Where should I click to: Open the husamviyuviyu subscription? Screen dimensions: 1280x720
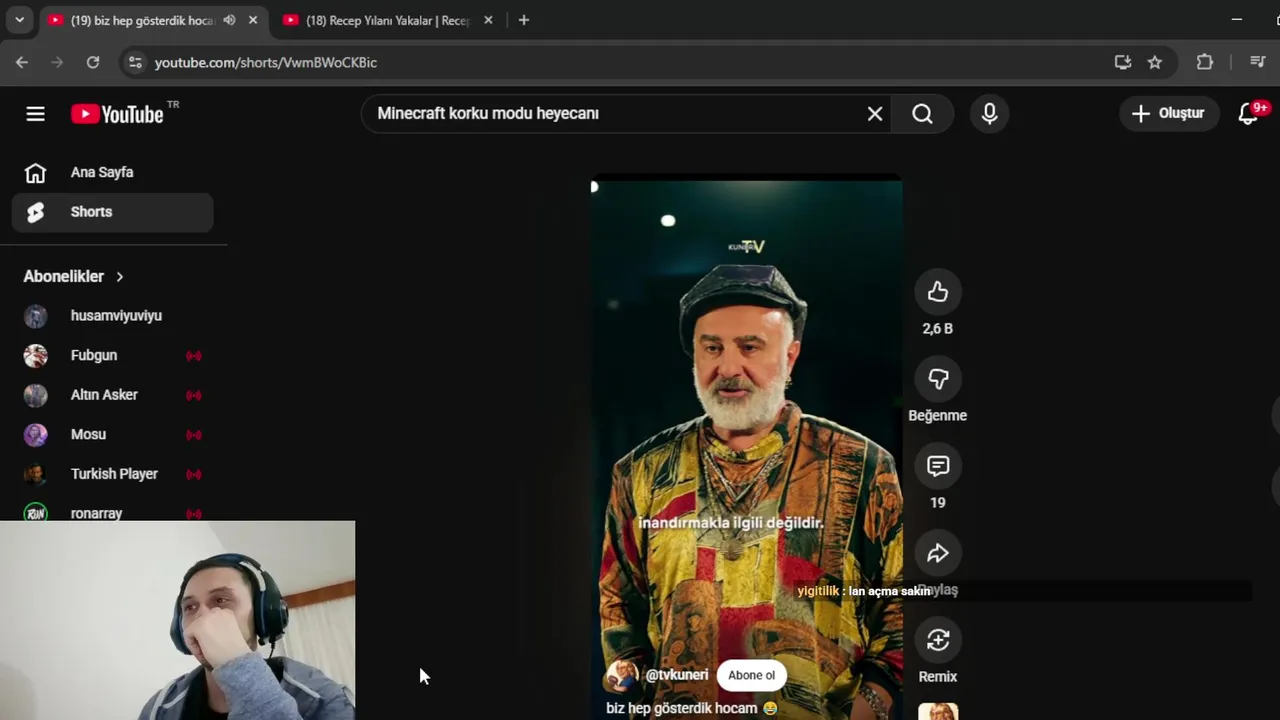pos(112,316)
